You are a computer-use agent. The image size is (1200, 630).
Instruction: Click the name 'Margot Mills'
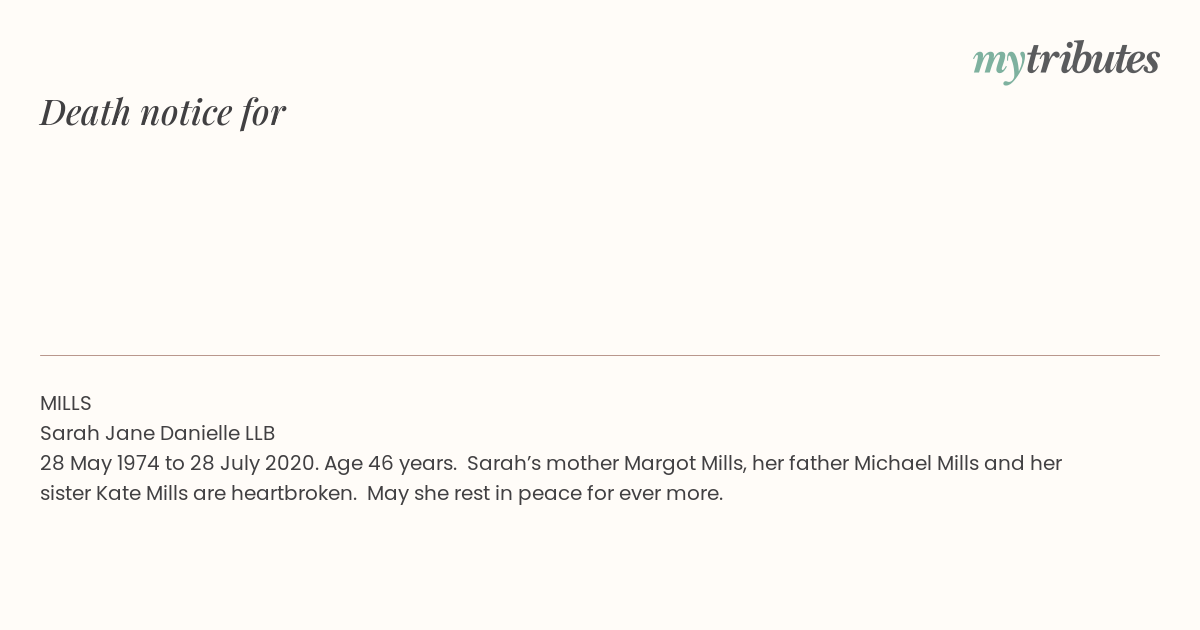684,463
